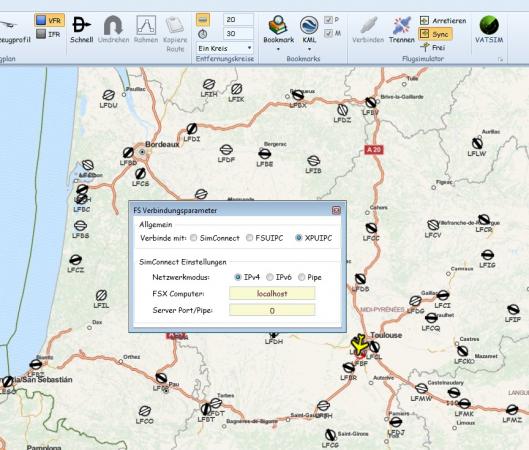
Task: Click the LFIF airport icon
Action: pos(513,309)
